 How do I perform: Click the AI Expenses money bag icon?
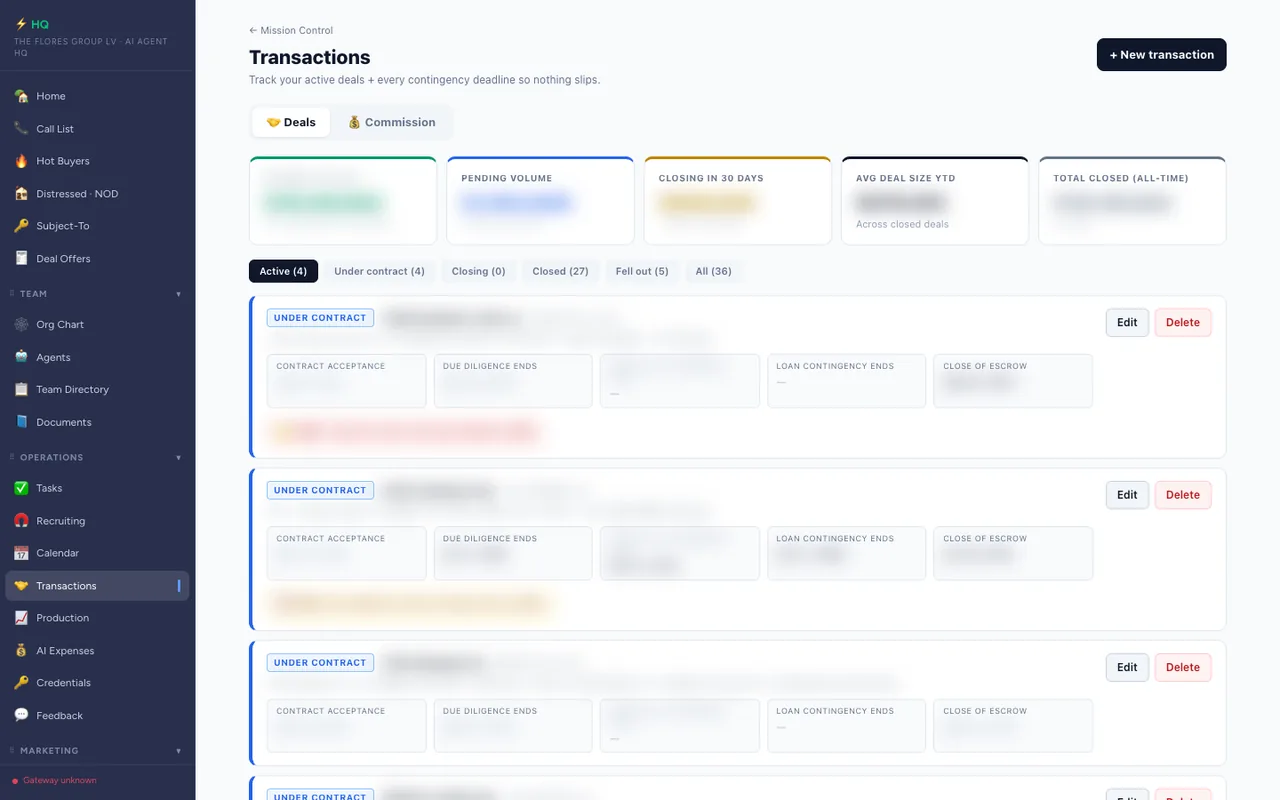21,651
